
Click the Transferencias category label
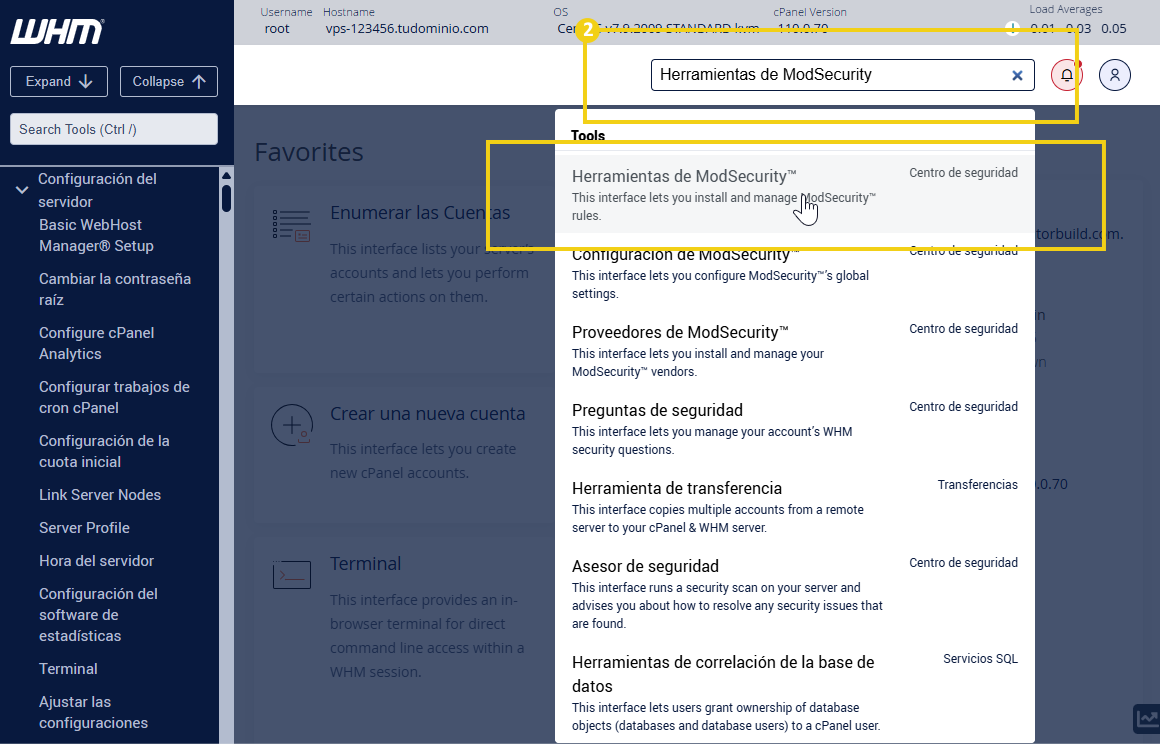click(977, 484)
